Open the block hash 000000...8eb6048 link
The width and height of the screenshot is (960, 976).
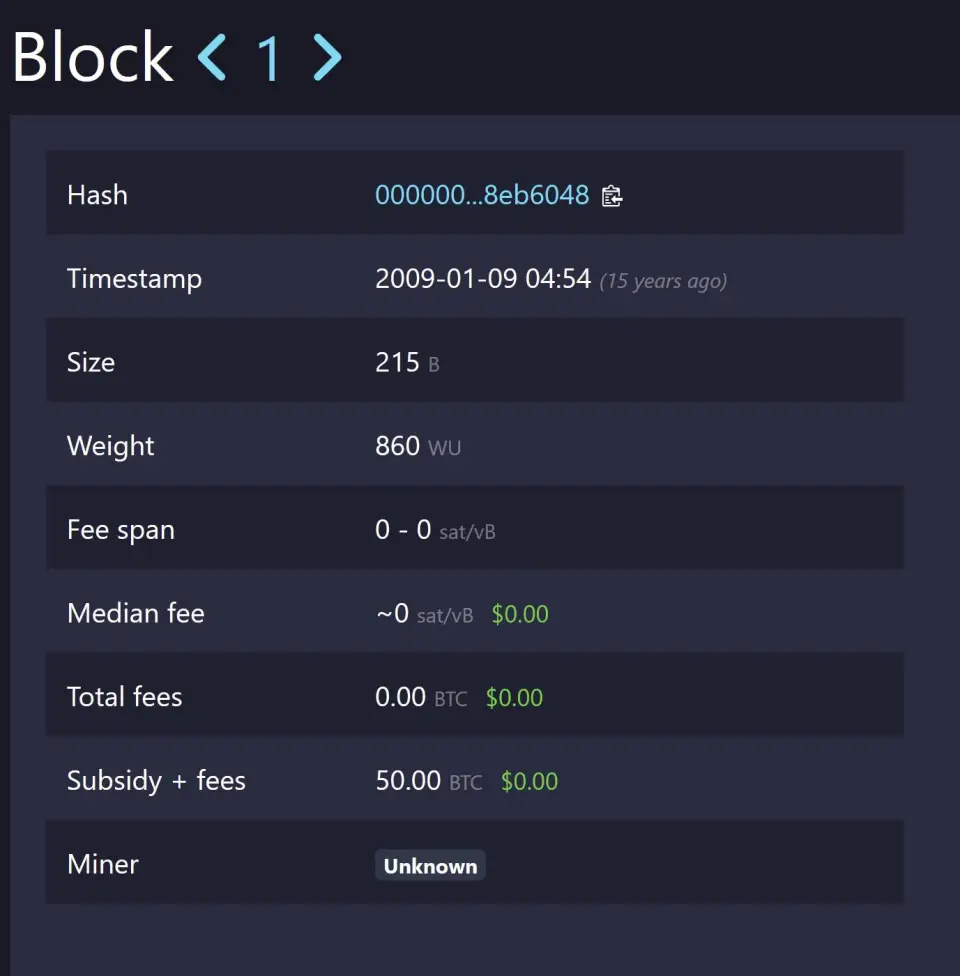click(x=482, y=195)
